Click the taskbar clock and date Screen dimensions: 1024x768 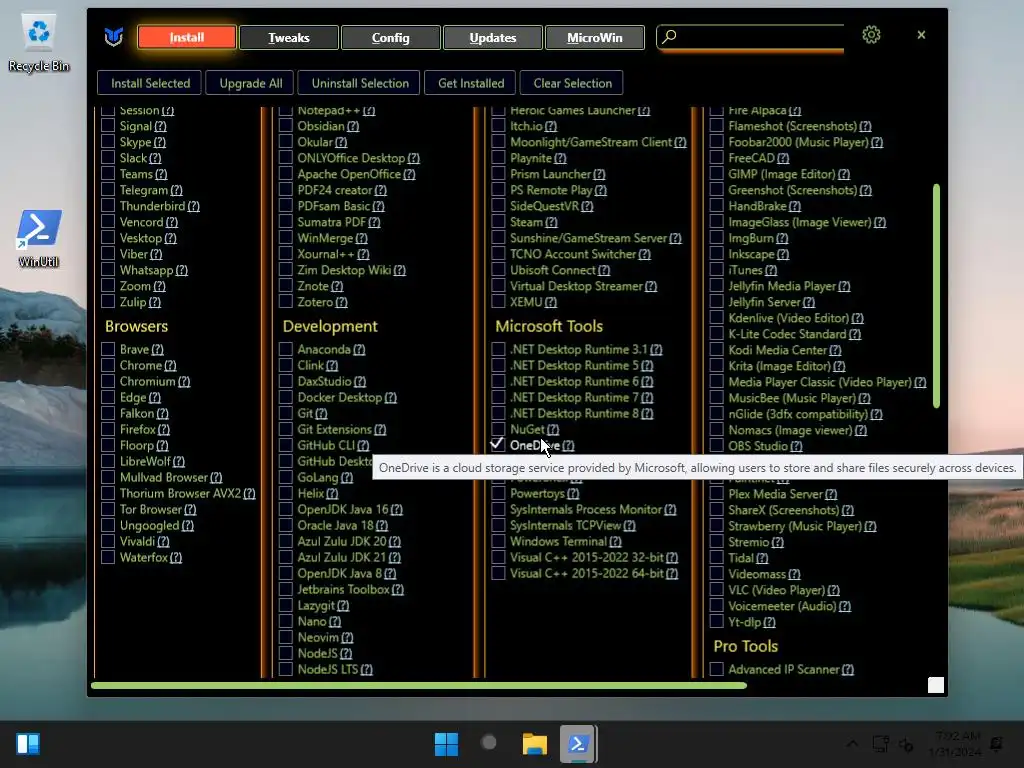click(958, 744)
